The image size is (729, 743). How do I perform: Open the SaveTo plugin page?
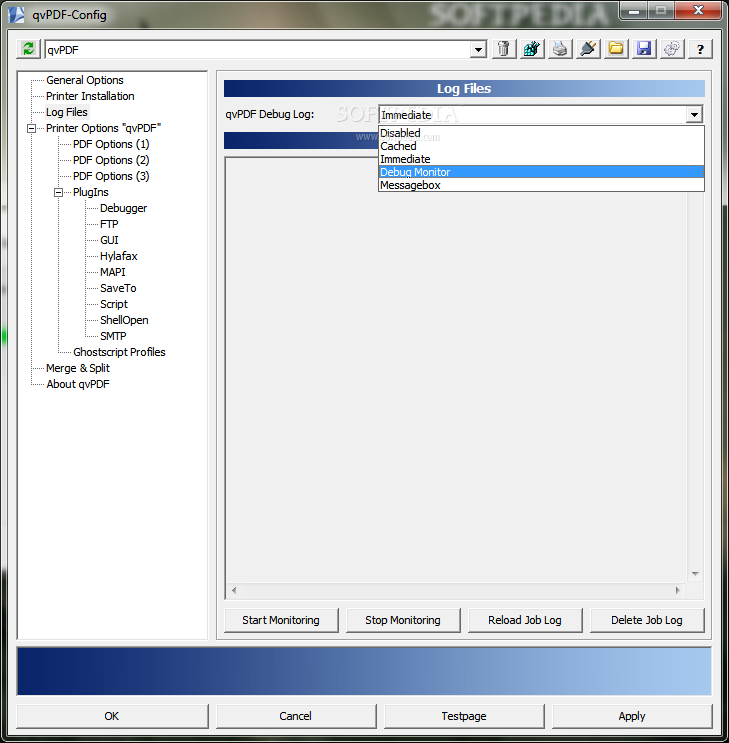click(118, 288)
